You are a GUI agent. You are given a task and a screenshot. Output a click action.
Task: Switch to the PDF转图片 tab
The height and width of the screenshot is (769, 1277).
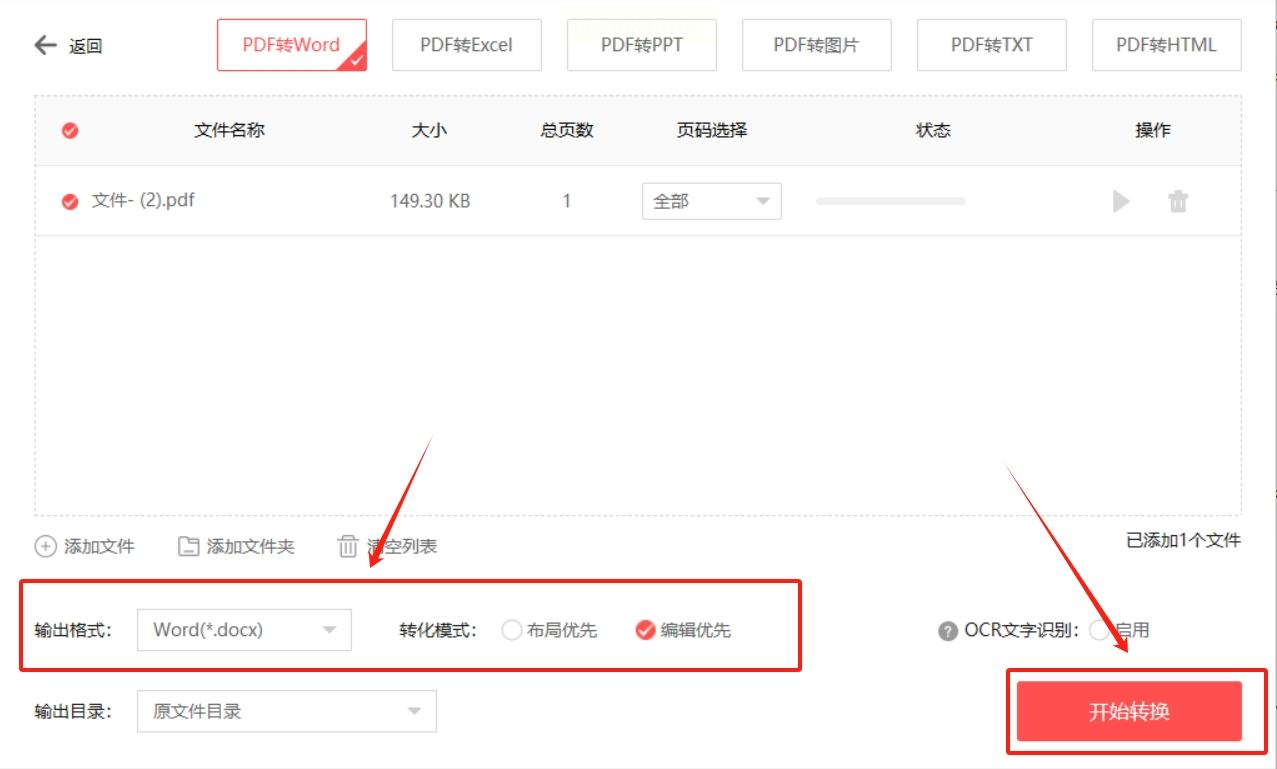point(816,45)
